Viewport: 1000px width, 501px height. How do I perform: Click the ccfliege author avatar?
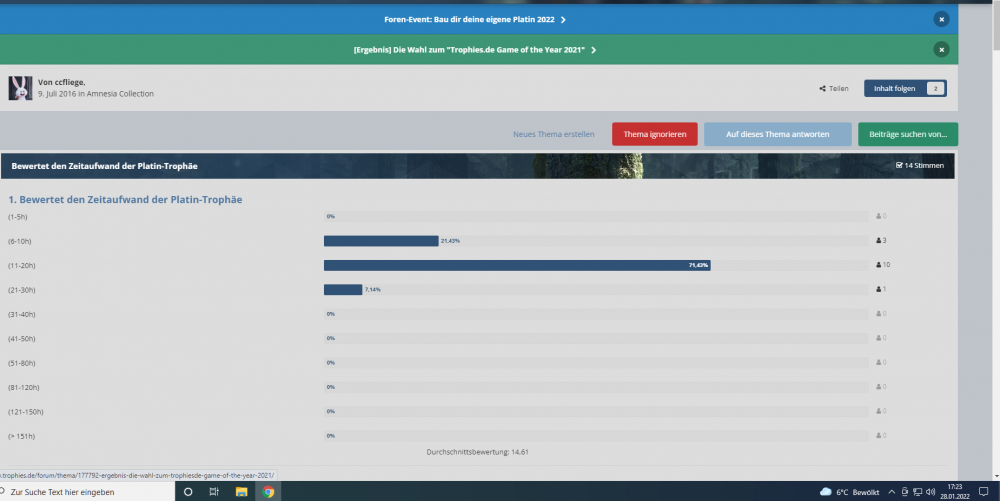[20, 87]
